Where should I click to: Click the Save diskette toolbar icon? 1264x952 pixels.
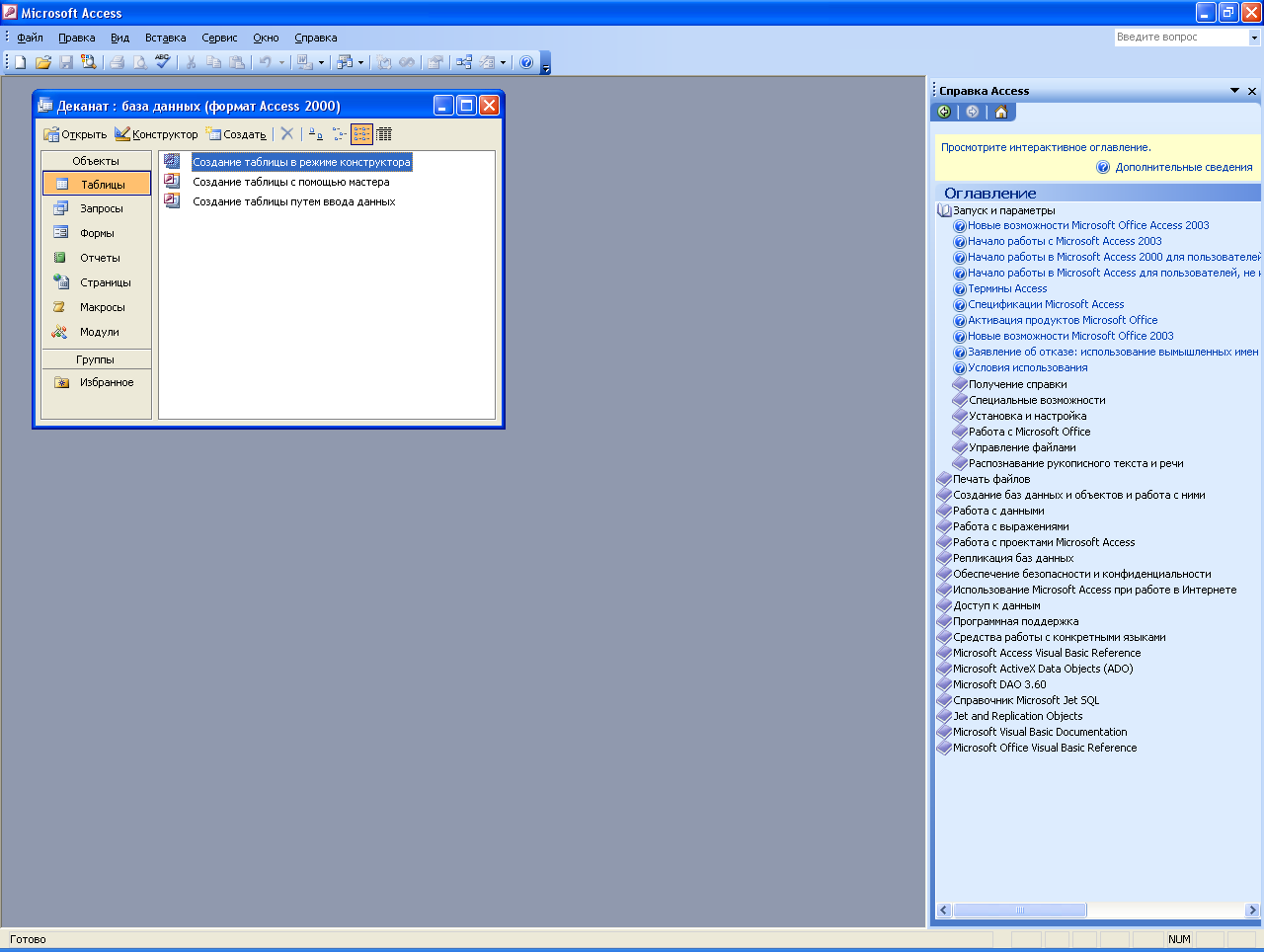click(66, 62)
